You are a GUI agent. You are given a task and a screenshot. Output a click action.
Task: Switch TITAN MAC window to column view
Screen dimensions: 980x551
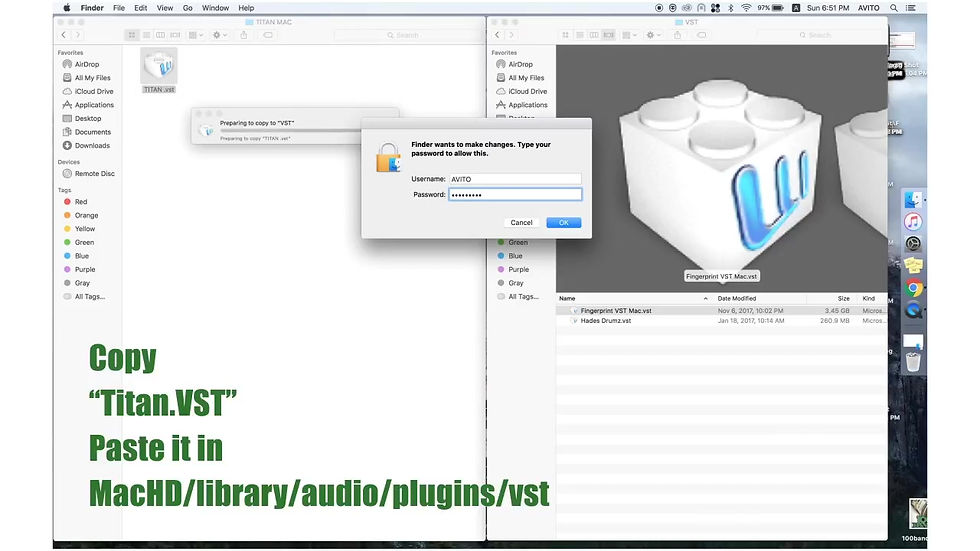[161, 35]
